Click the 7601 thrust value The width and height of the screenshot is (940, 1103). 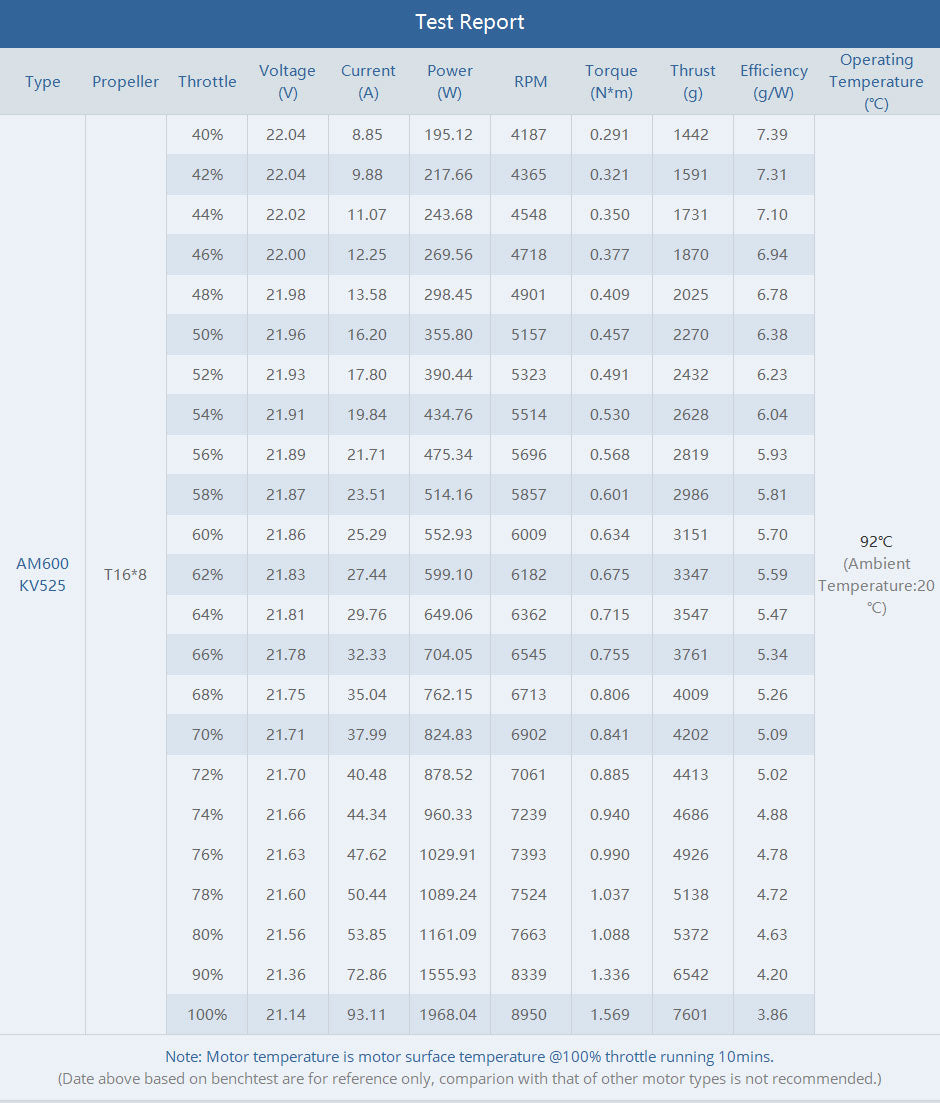(x=691, y=1015)
